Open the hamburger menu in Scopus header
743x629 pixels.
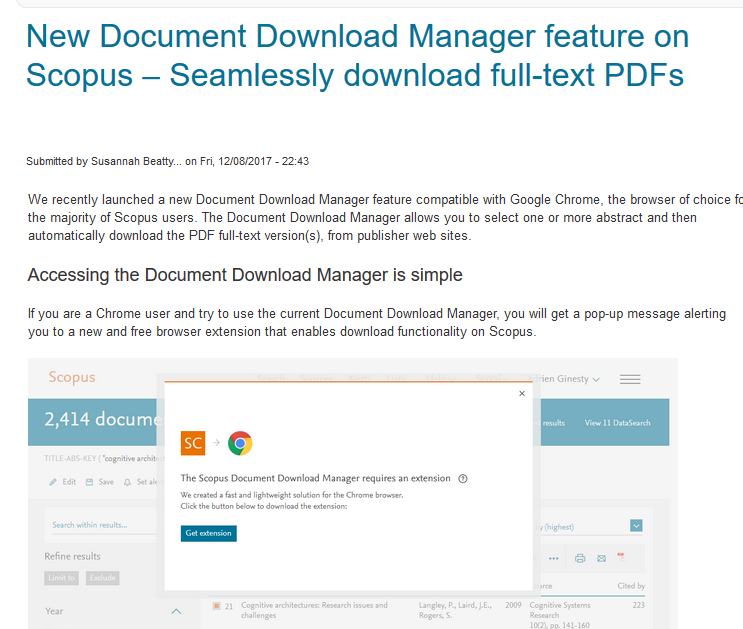pyautogui.click(x=630, y=379)
